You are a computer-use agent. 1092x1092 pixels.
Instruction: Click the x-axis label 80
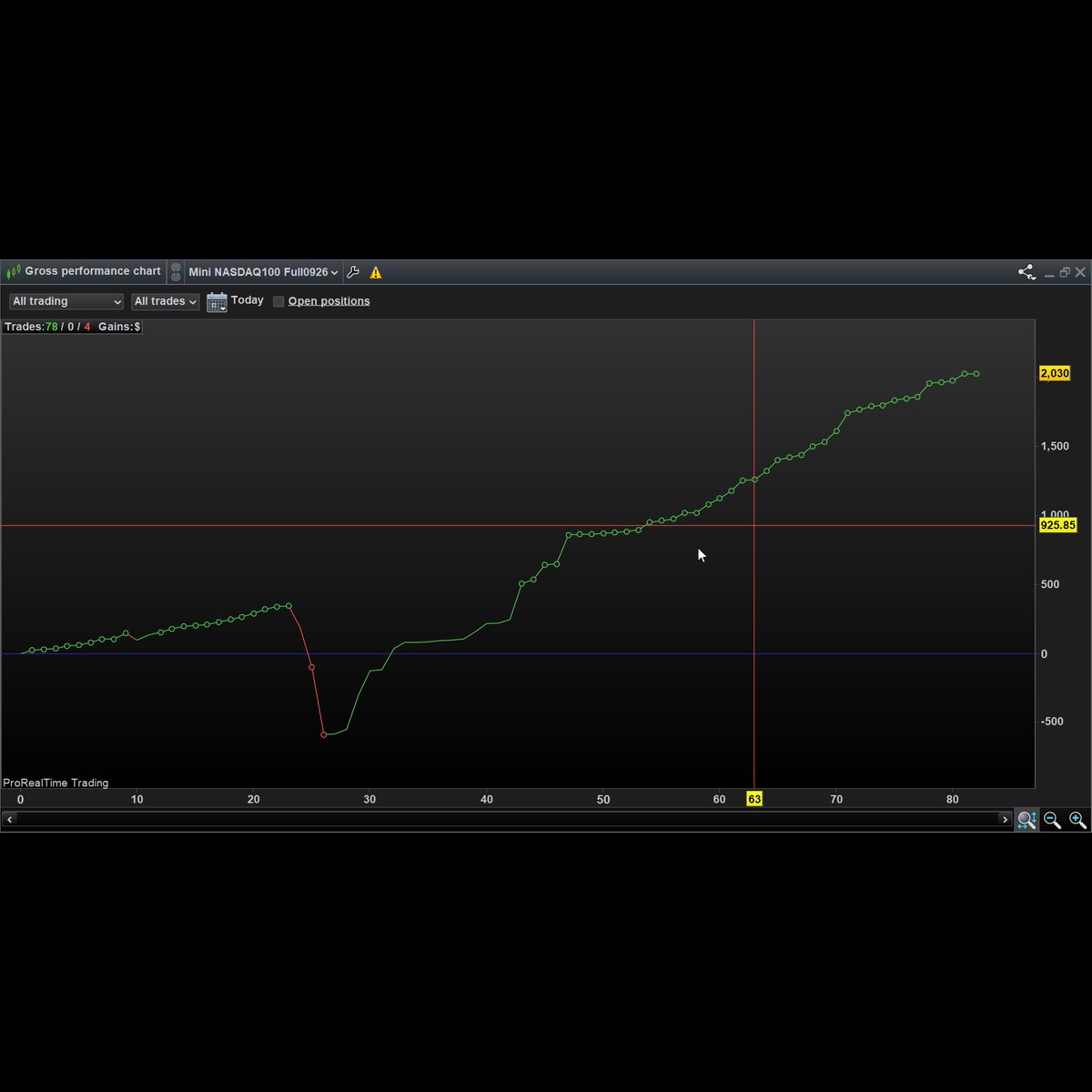[x=953, y=799]
